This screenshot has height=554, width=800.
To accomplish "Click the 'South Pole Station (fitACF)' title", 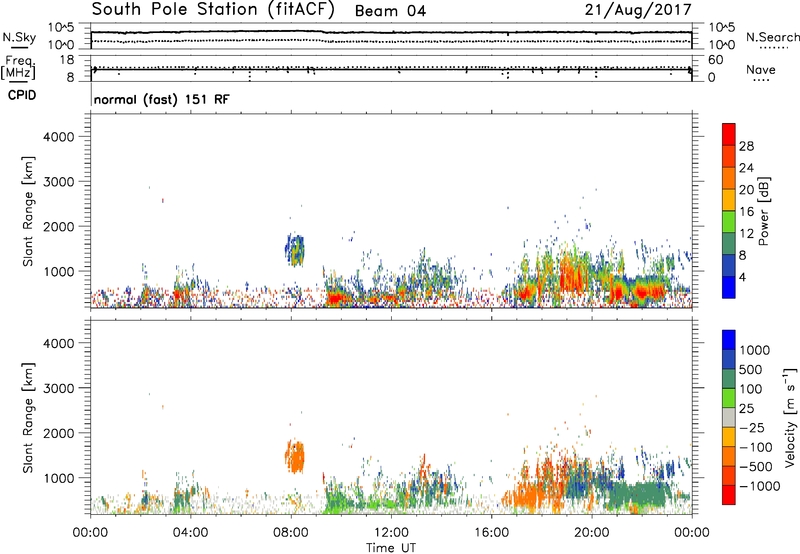I will pos(213,9).
